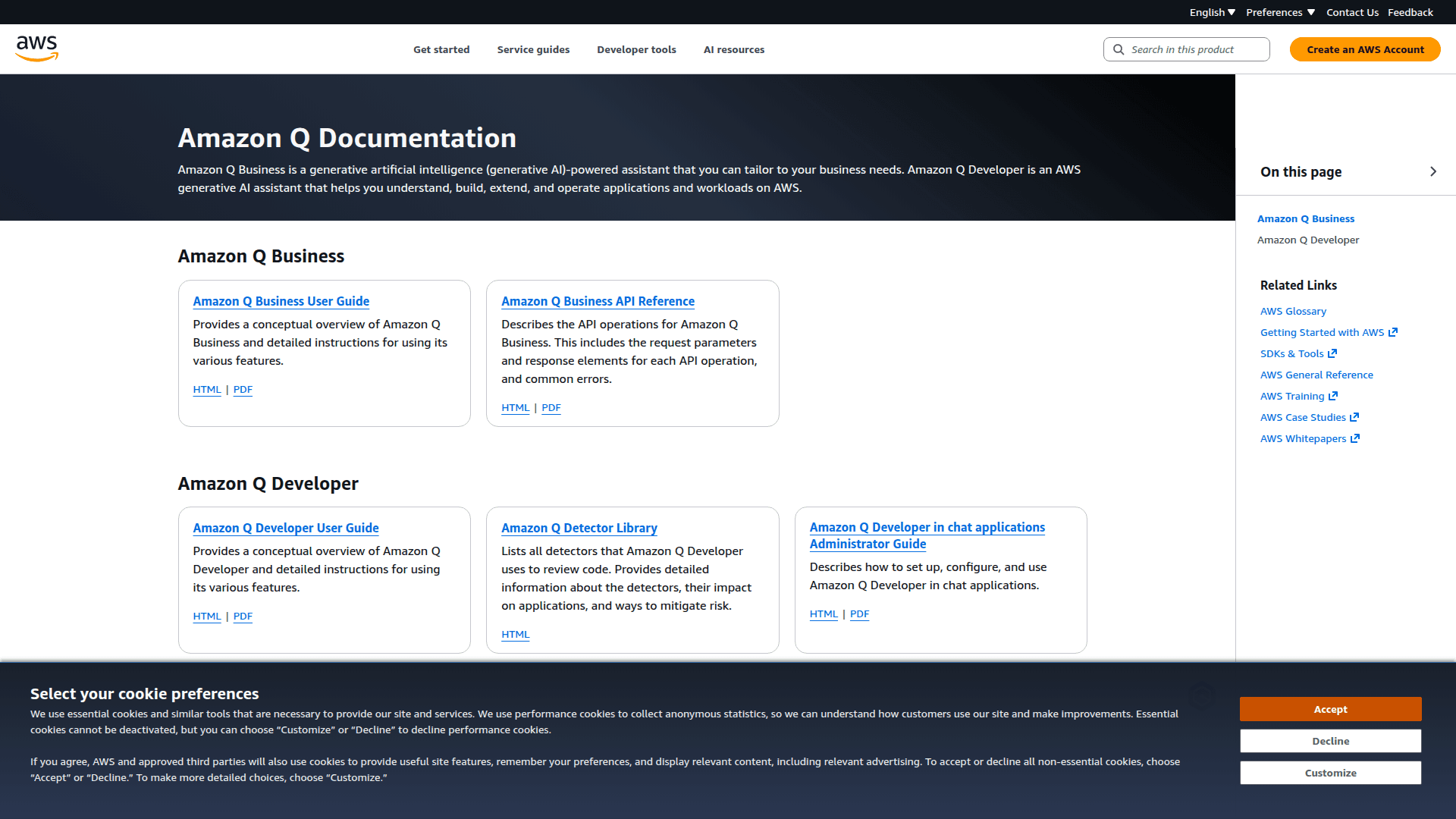1456x819 pixels.
Task: Open the English language dropdown
Action: (1211, 11)
